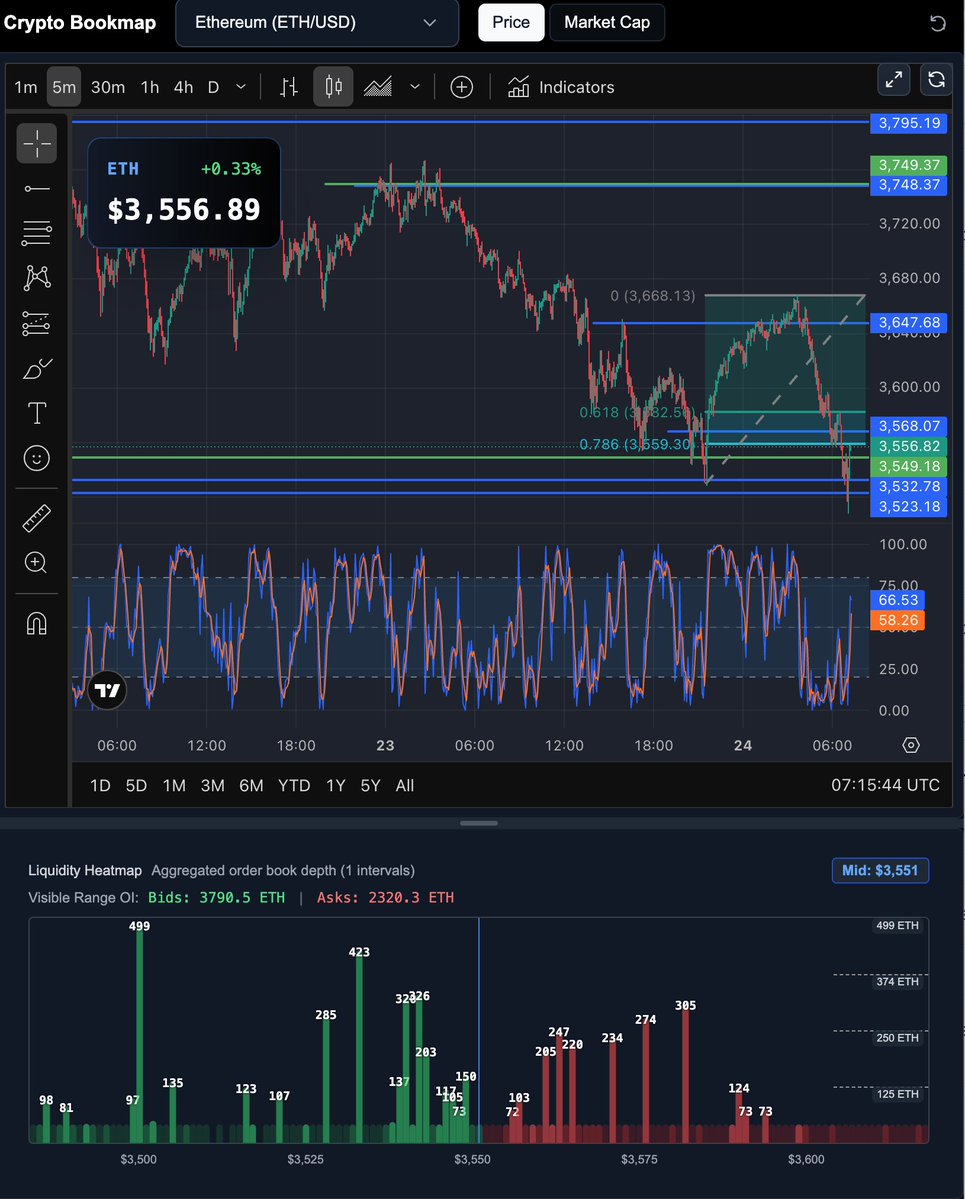Image resolution: width=965 pixels, height=1199 pixels.
Task: Set the date range to All
Action: tap(405, 785)
